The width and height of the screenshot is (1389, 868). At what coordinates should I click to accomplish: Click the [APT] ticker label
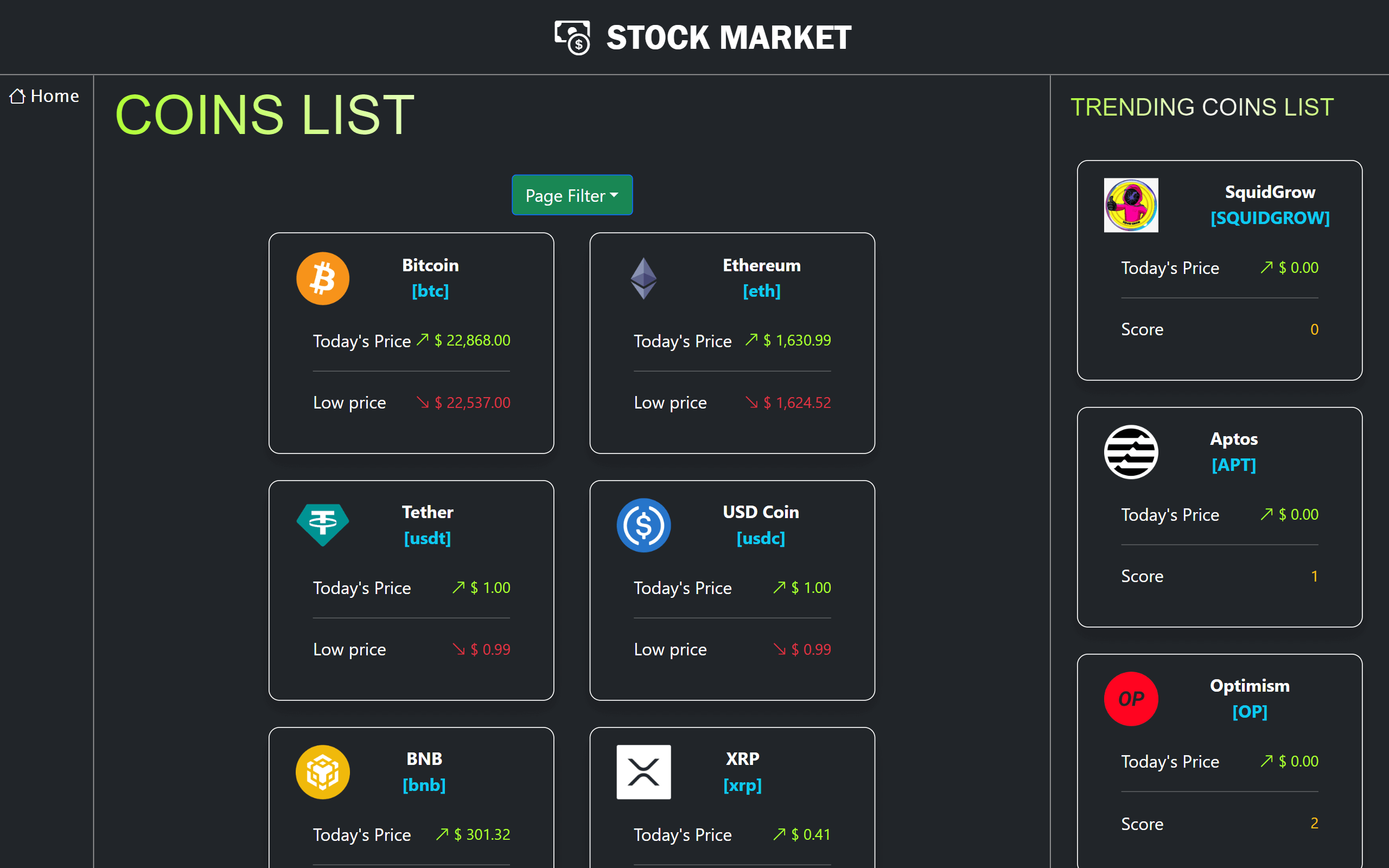tap(1233, 464)
